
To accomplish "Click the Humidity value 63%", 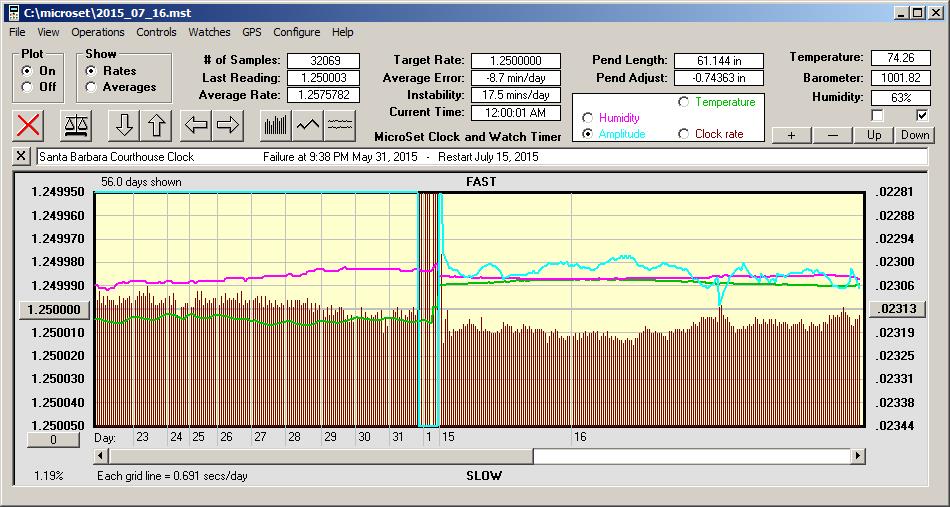I will pos(900,97).
